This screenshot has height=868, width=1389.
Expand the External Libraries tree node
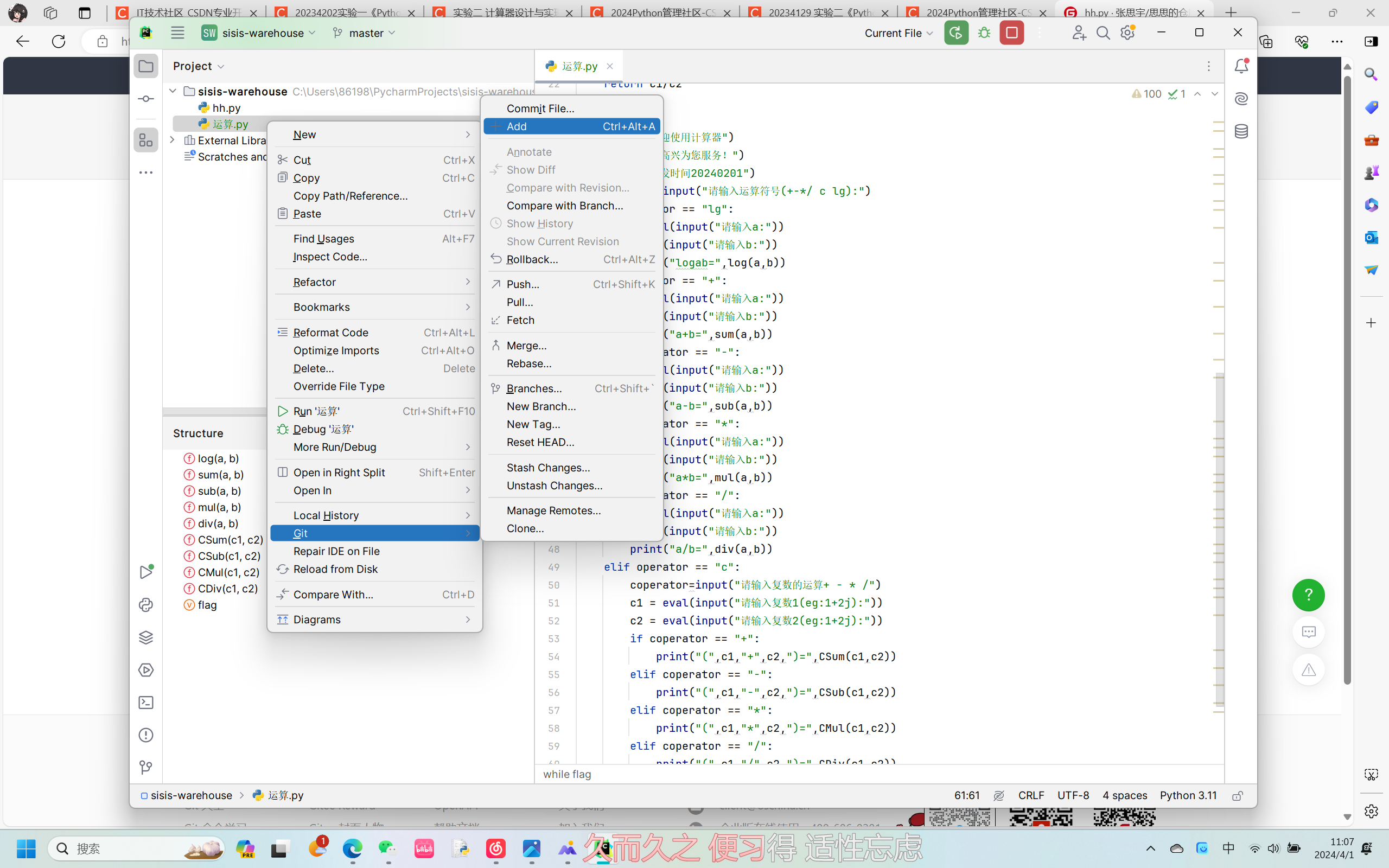coord(172,140)
